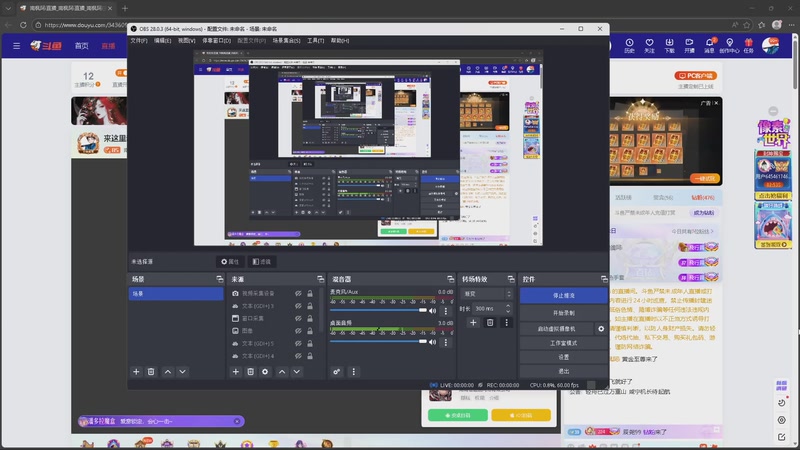The height and width of the screenshot is (450, 800).
Task: Click start virtual camera button
Action: [x=556, y=329]
